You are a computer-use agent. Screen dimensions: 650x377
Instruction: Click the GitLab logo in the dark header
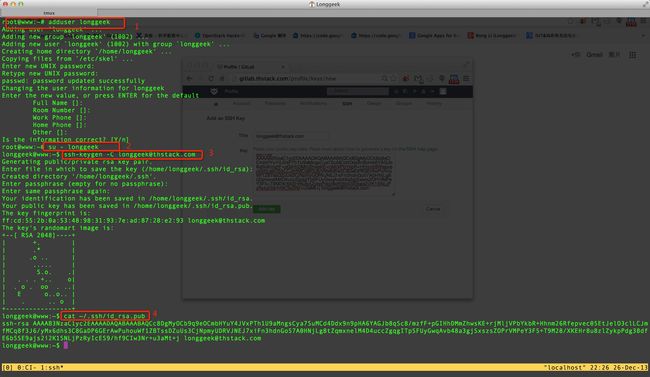point(214,91)
